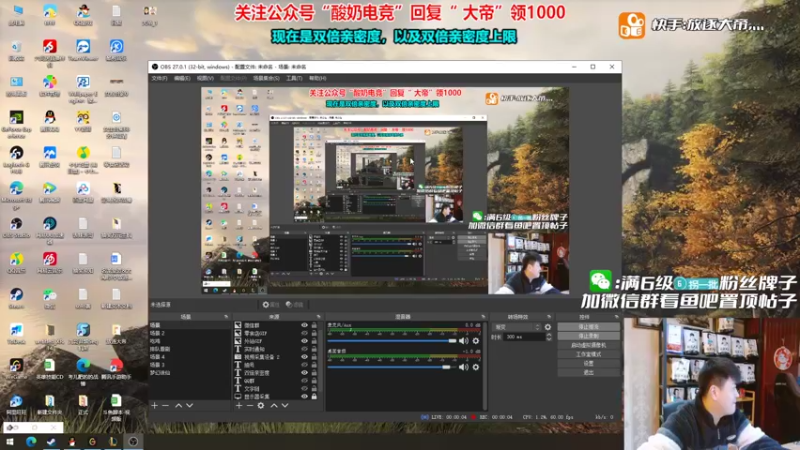Open microphone channel settings gear
Viewport: 800px width, 450px height.
(476, 340)
